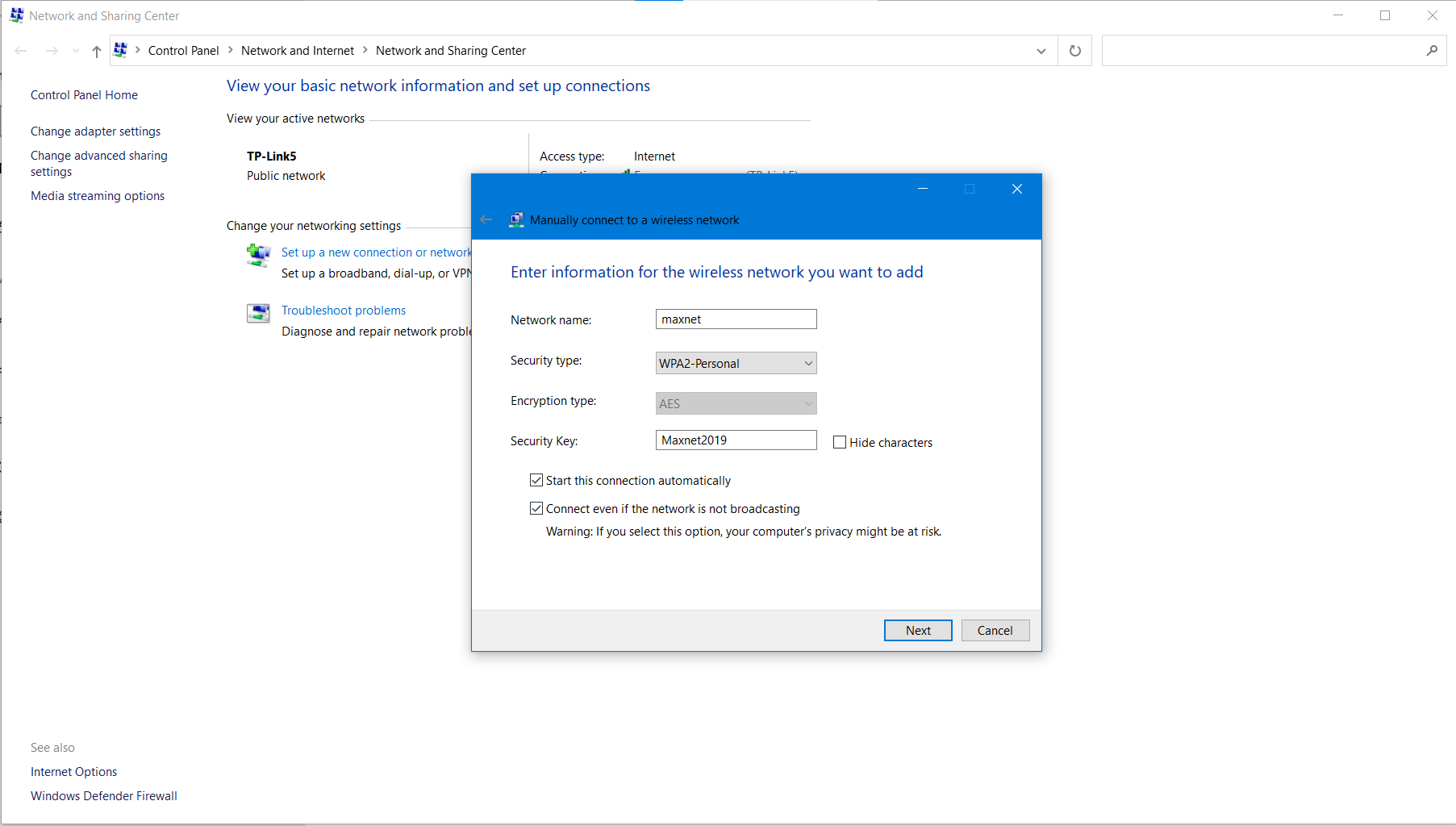This screenshot has width=1456, height=826.
Task: Click back arrow in wireless network wizard
Action: (x=486, y=219)
